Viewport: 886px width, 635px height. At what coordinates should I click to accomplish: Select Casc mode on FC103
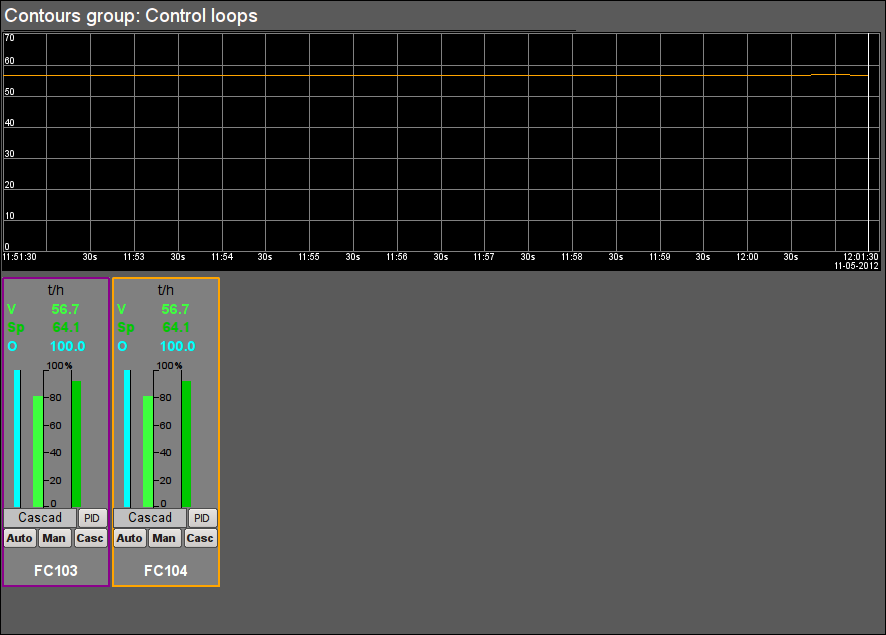(x=90, y=538)
